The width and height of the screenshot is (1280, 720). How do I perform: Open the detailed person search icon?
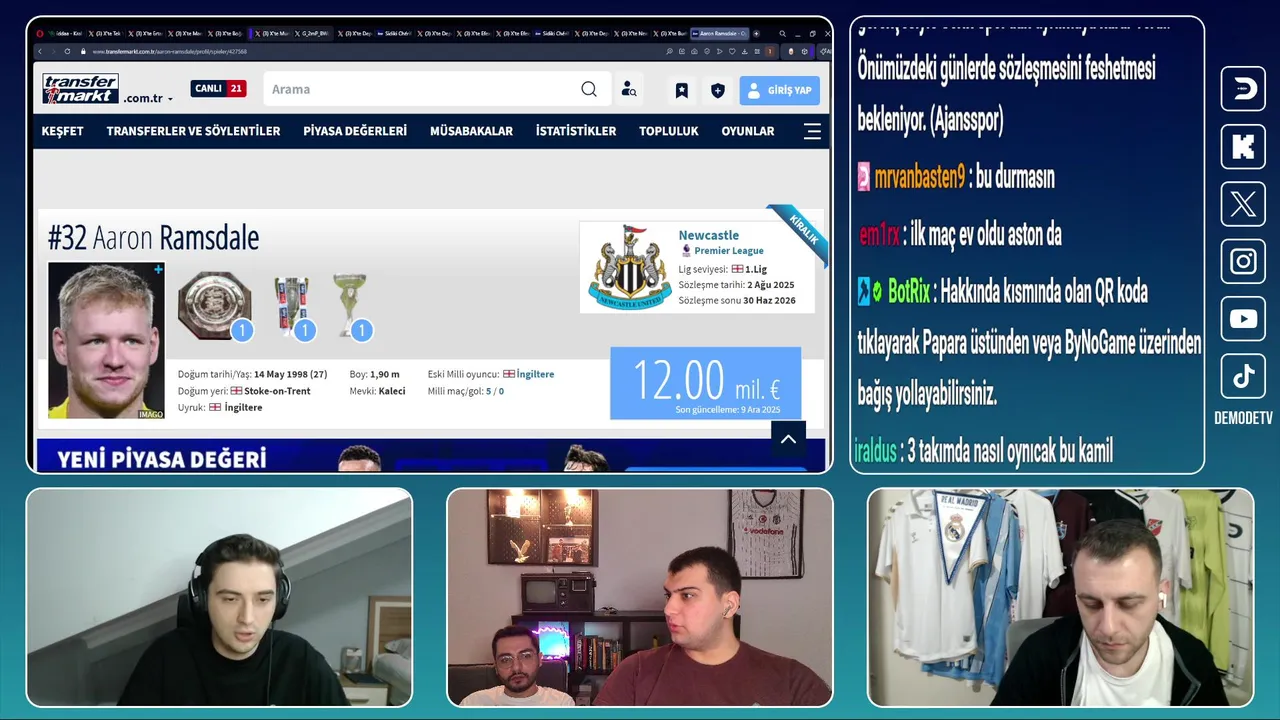click(x=628, y=89)
